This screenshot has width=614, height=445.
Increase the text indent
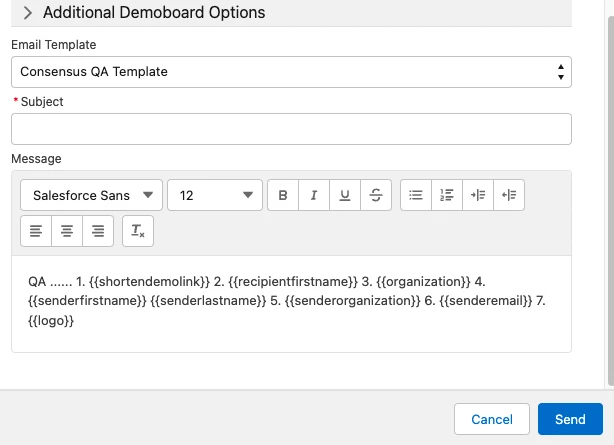click(x=478, y=195)
